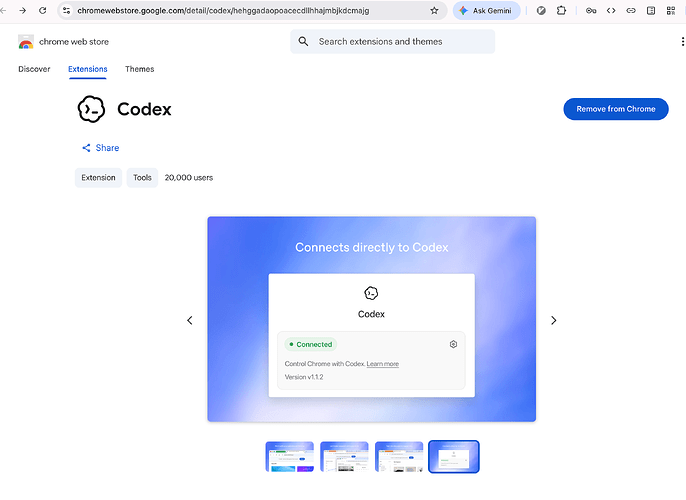Click the Tools category chip
This screenshot has width=686, height=500.
pyautogui.click(x=142, y=178)
